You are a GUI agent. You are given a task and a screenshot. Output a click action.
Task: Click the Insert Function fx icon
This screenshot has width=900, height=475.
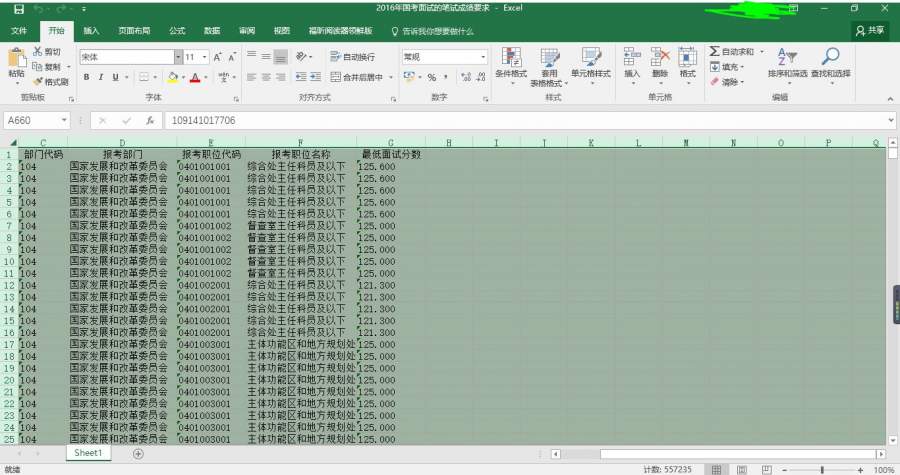click(x=150, y=120)
